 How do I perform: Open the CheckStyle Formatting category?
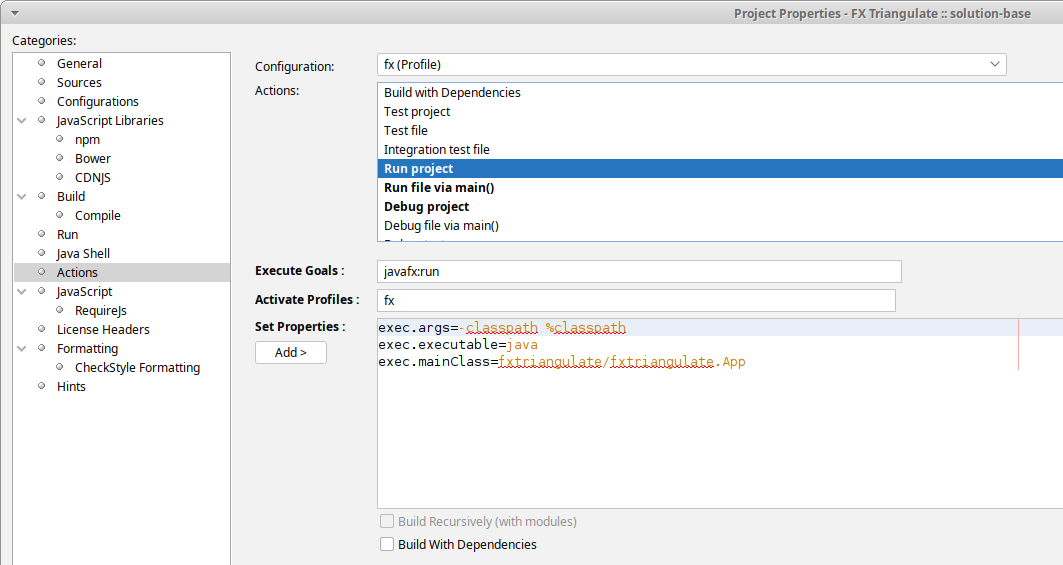point(138,367)
